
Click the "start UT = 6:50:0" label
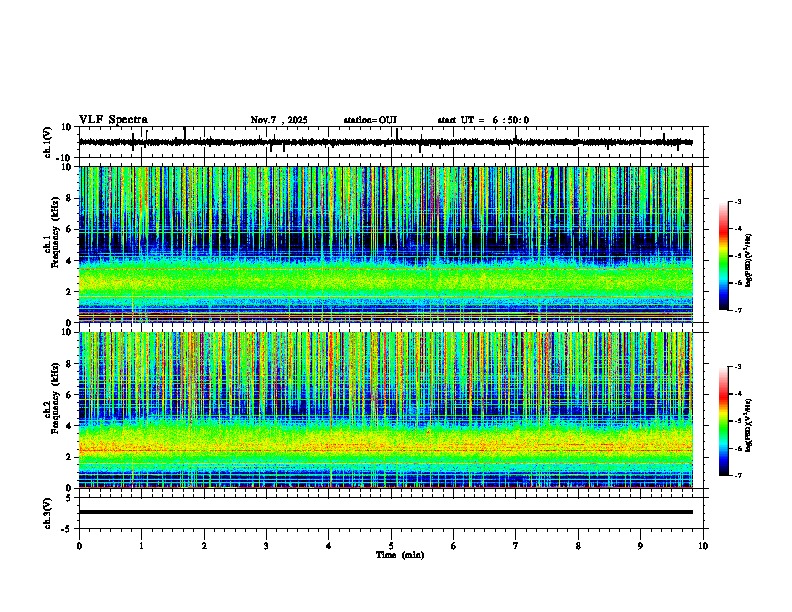(x=483, y=120)
